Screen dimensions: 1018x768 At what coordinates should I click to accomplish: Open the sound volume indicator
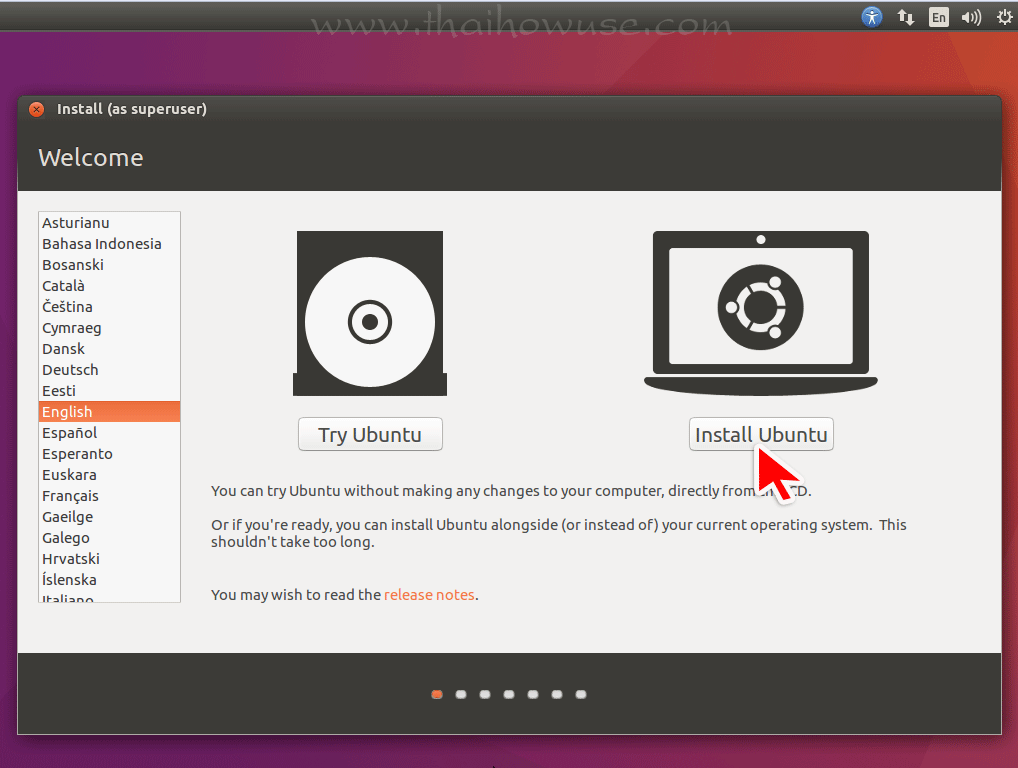(x=971, y=17)
